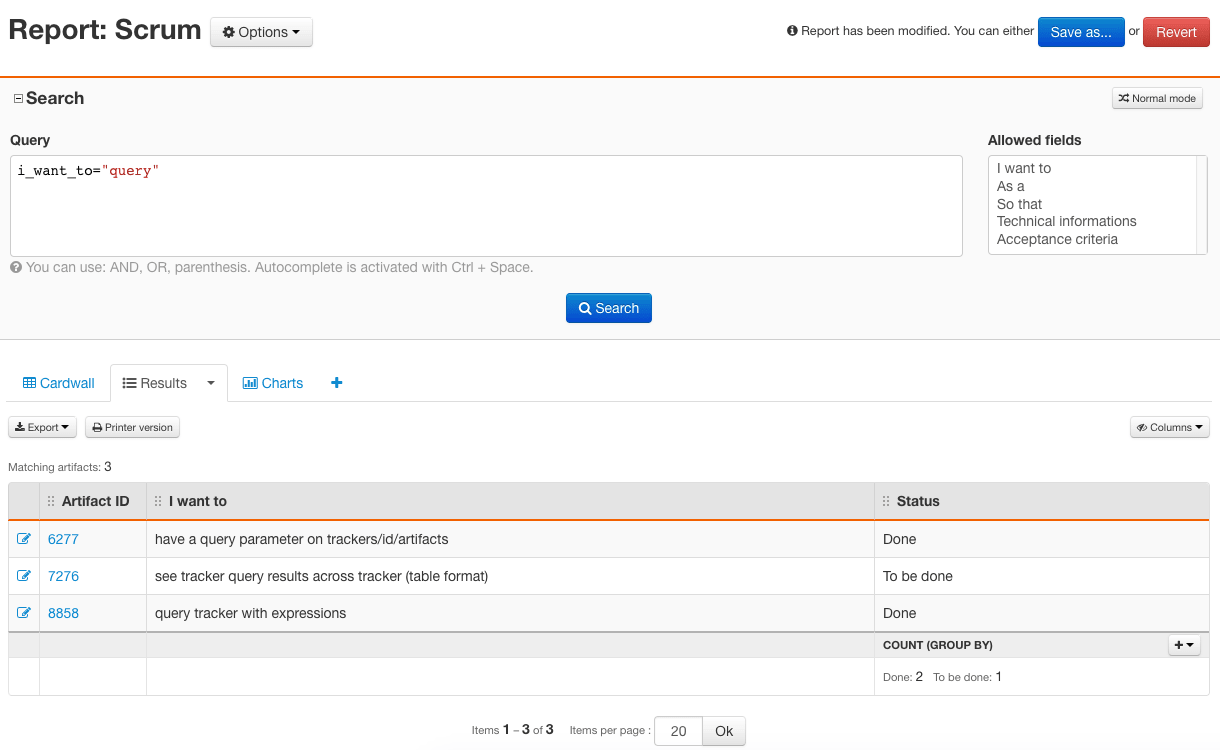The width and height of the screenshot is (1220, 750).
Task: Open the Columns dropdown
Action: 1169,427
